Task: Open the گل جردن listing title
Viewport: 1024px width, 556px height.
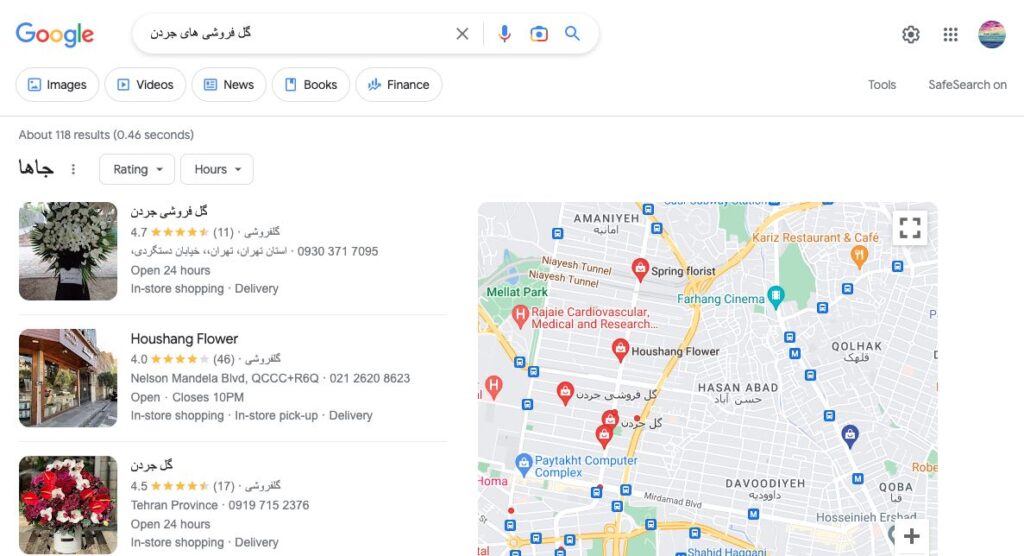Action: [152, 465]
